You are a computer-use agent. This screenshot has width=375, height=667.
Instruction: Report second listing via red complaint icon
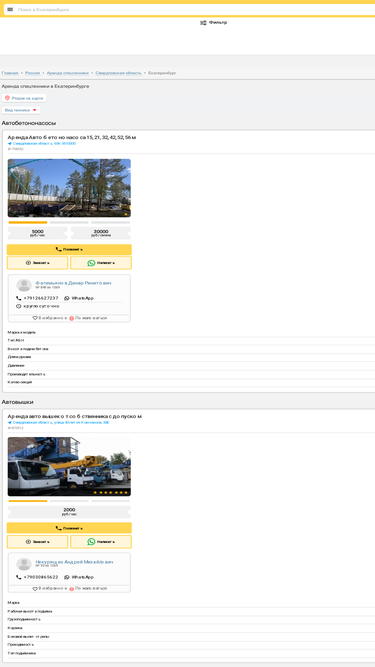click(71, 589)
